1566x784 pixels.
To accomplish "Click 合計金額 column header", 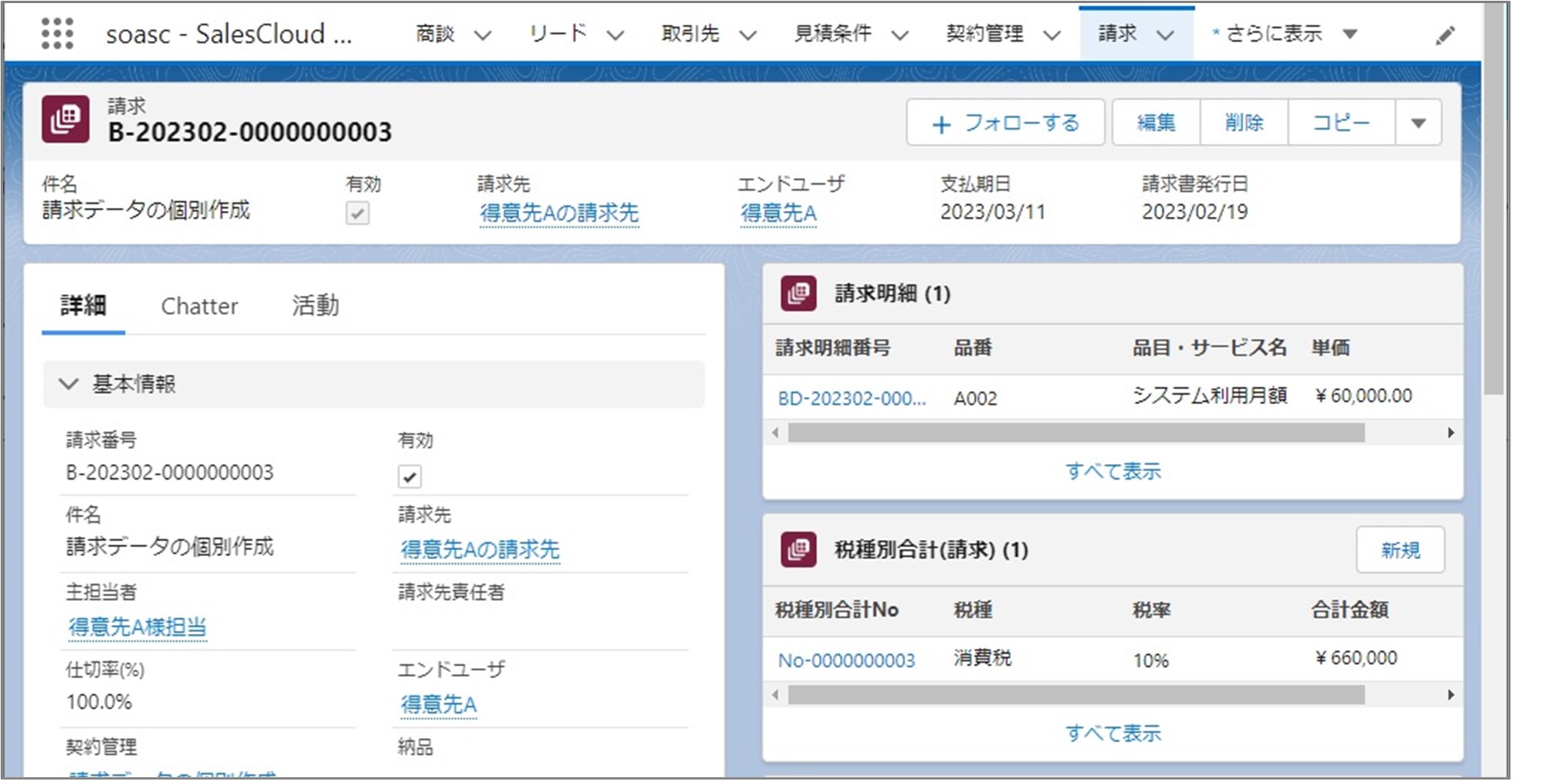I will coord(1350,610).
